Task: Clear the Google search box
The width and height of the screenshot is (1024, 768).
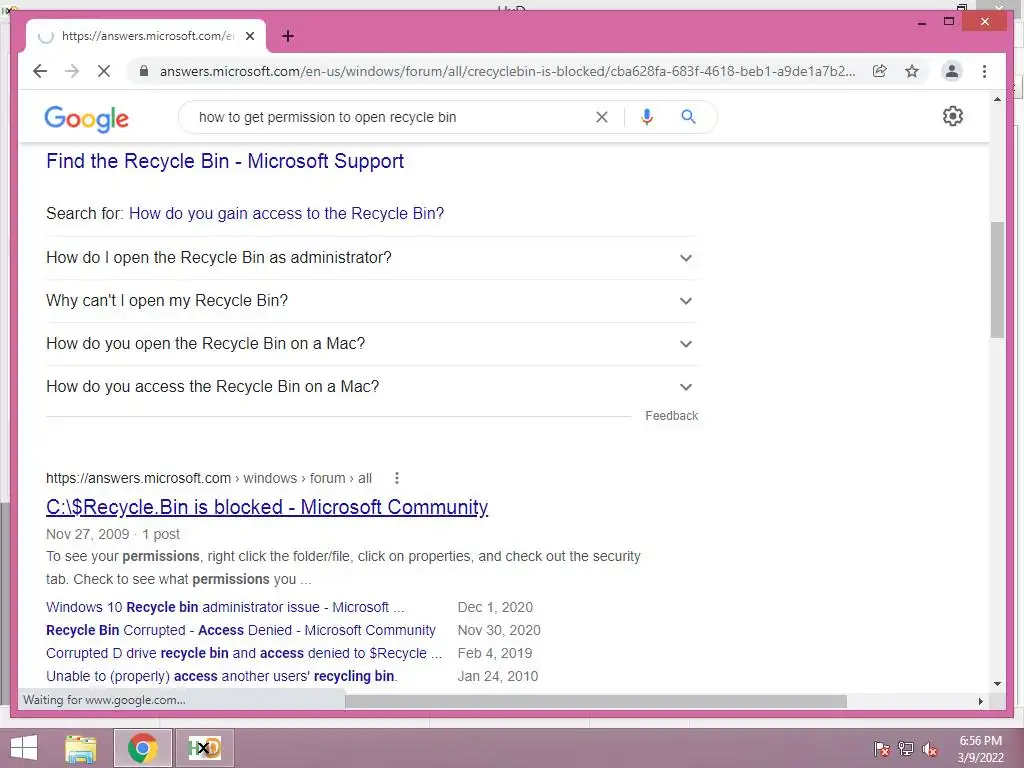Action: (601, 117)
